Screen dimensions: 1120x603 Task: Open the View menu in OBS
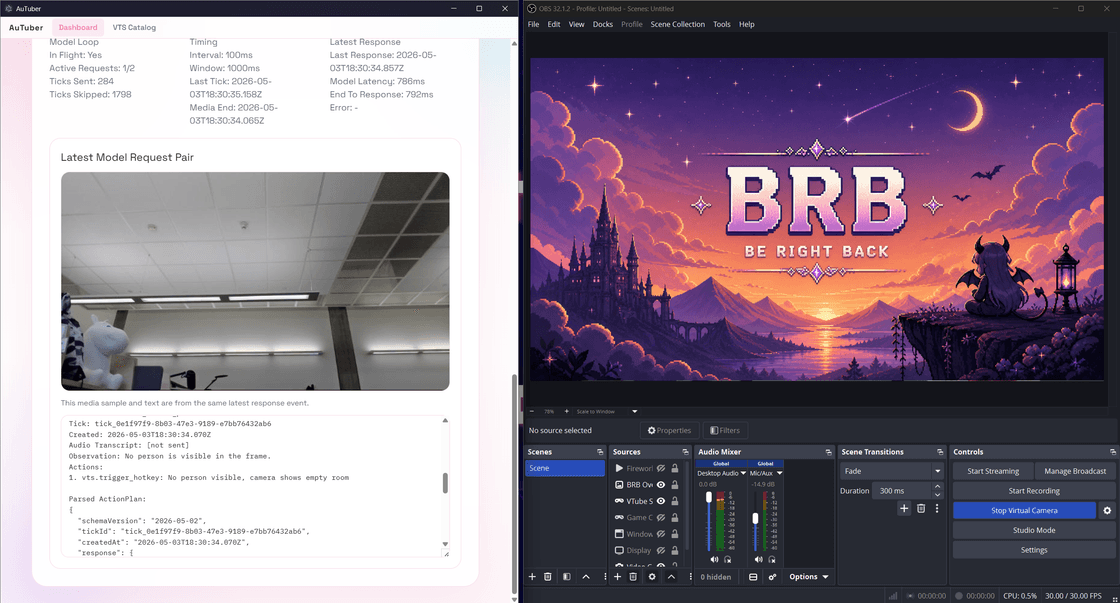[576, 24]
